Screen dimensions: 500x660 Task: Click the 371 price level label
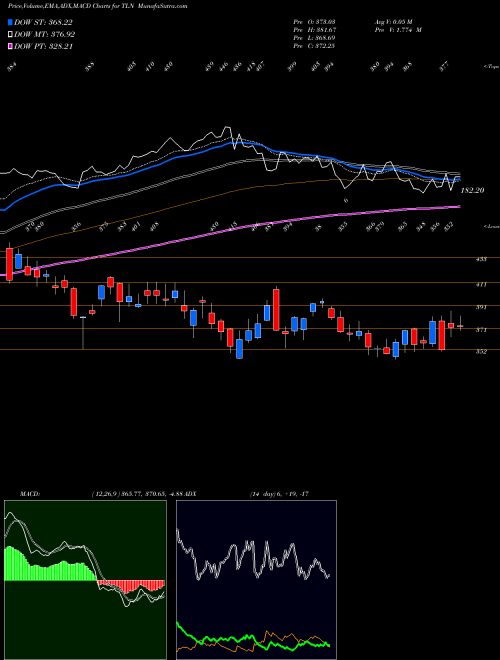[x=481, y=330]
